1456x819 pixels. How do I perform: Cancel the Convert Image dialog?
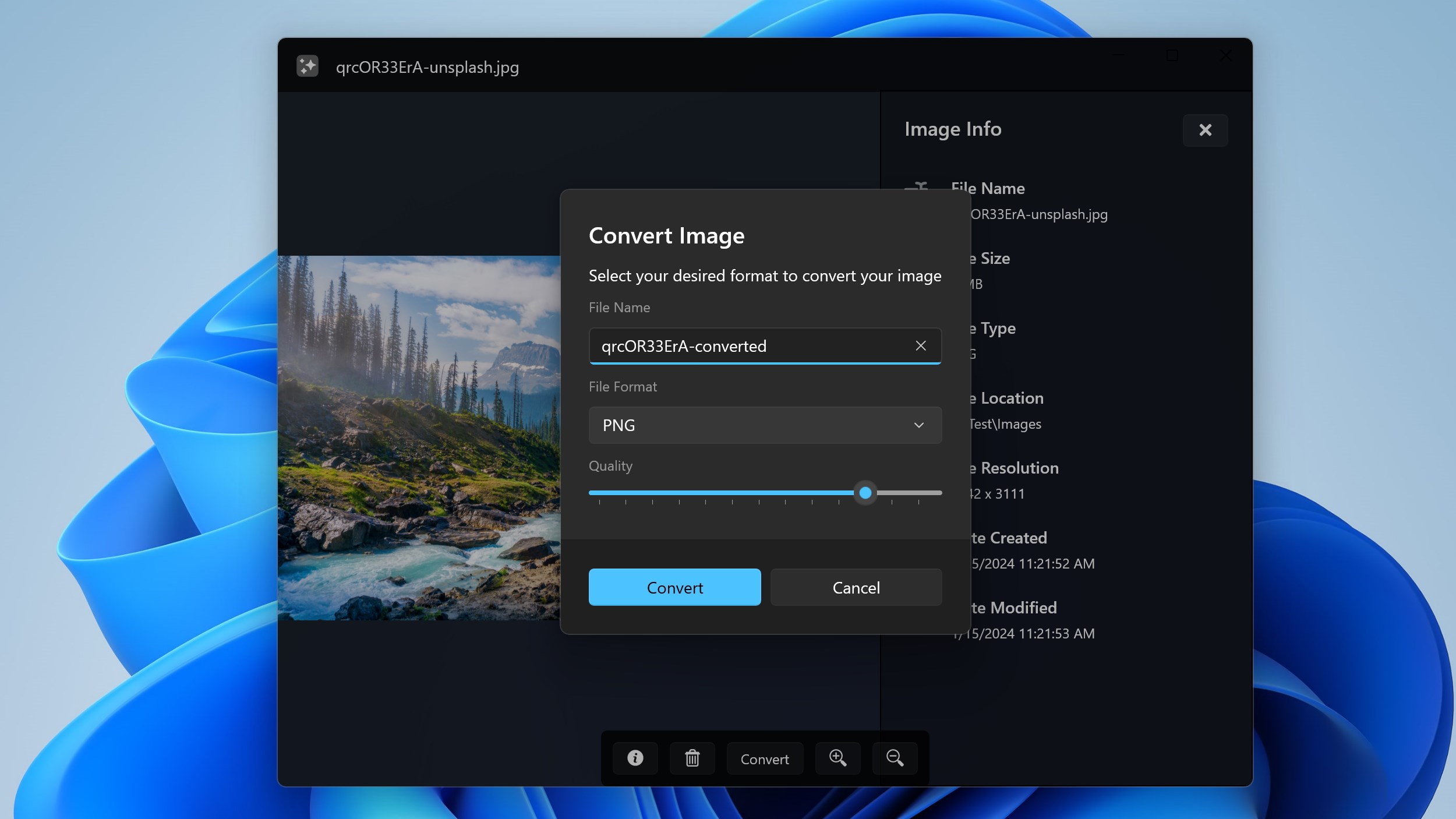[856, 587]
